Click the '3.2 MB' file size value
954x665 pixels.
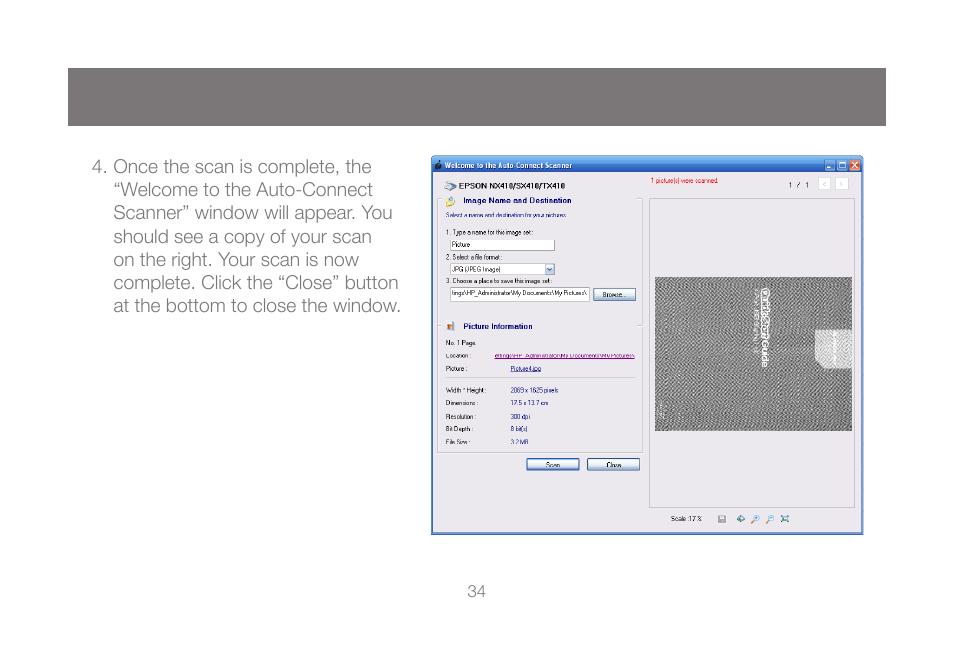(519, 442)
